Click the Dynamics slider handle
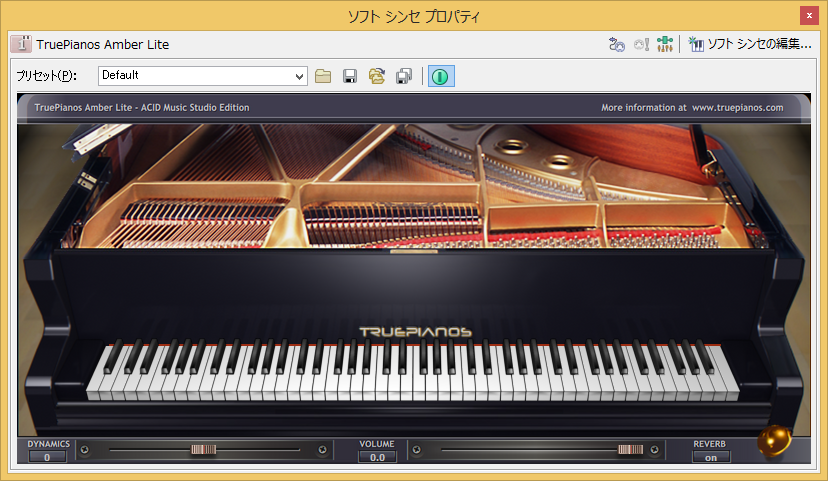 point(203,450)
